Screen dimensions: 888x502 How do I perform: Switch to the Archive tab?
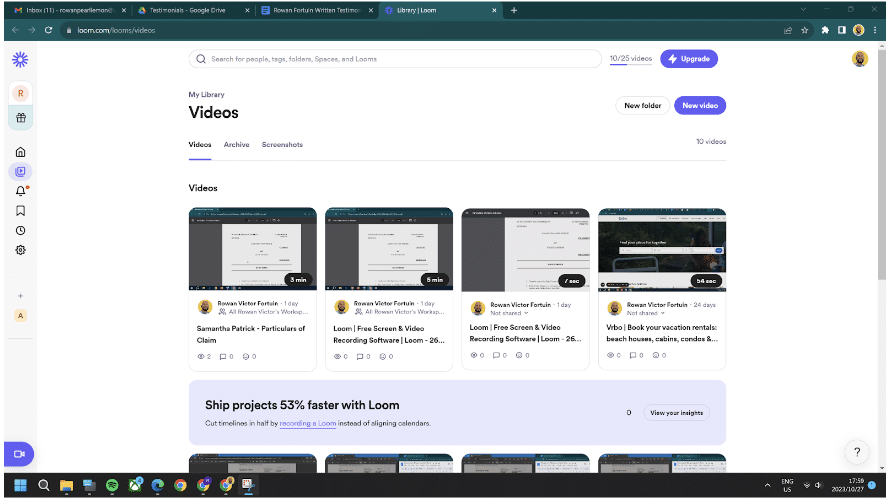[237, 145]
